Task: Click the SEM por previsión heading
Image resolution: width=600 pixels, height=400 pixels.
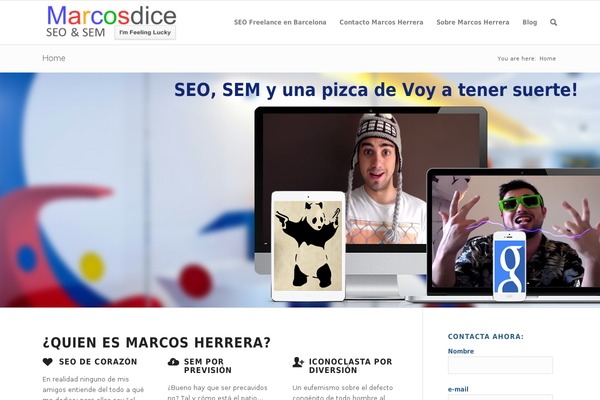Action: click(x=208, y=366)
